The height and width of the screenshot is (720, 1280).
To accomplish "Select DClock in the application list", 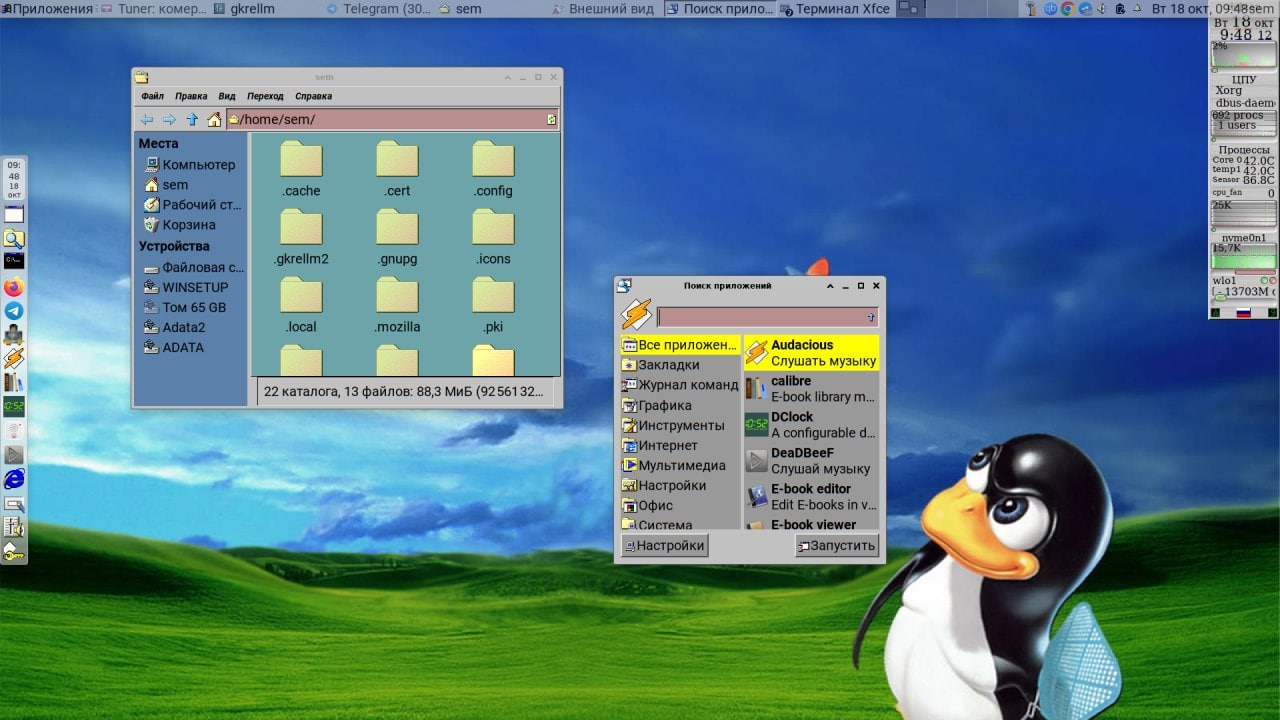I will coord(811,425).
